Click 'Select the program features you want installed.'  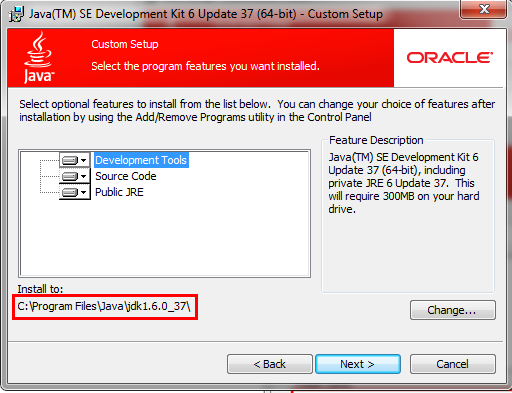point(205,66)
